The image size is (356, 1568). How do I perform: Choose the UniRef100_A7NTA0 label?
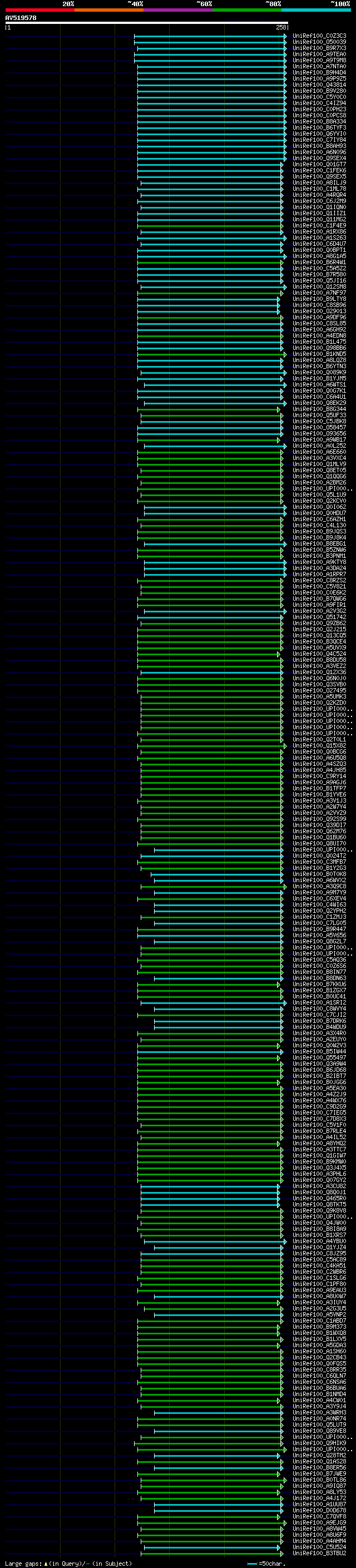pos(319,66)
